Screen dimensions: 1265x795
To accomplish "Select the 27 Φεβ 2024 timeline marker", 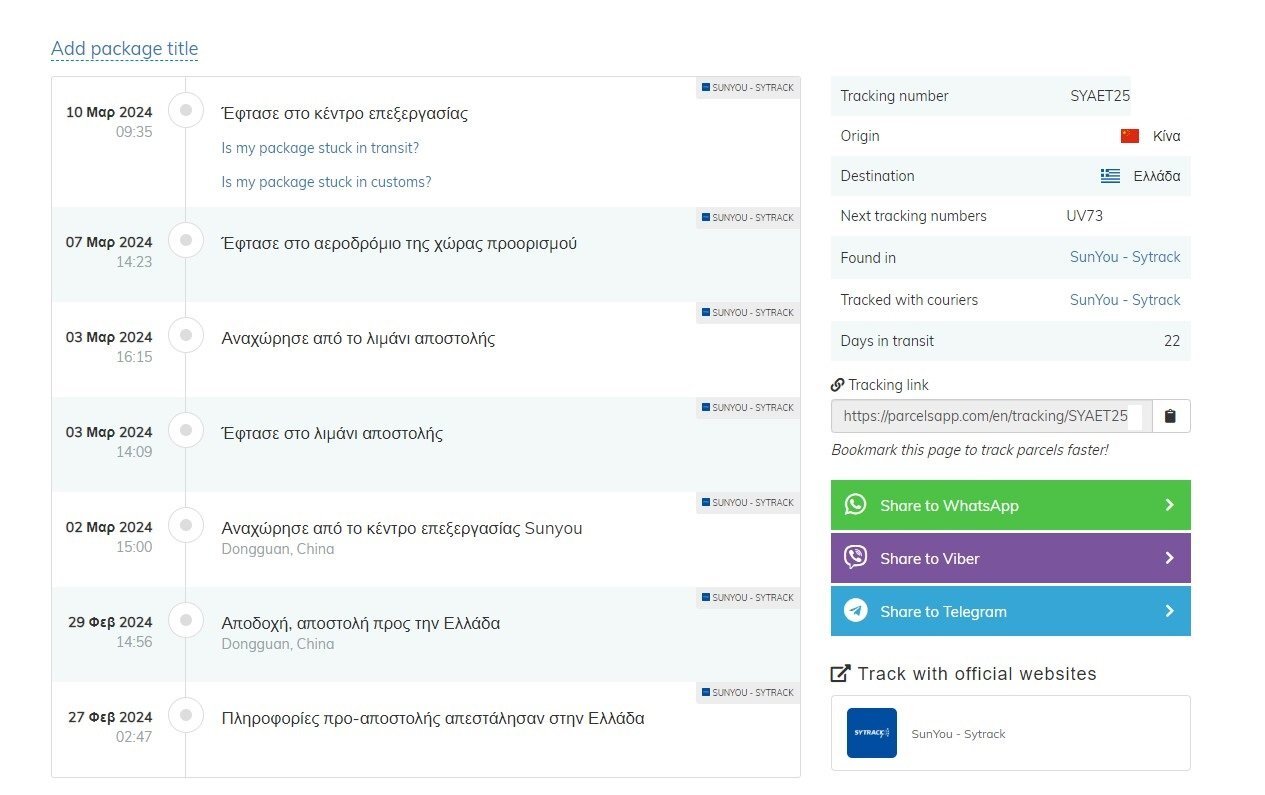I will (185, 715).
